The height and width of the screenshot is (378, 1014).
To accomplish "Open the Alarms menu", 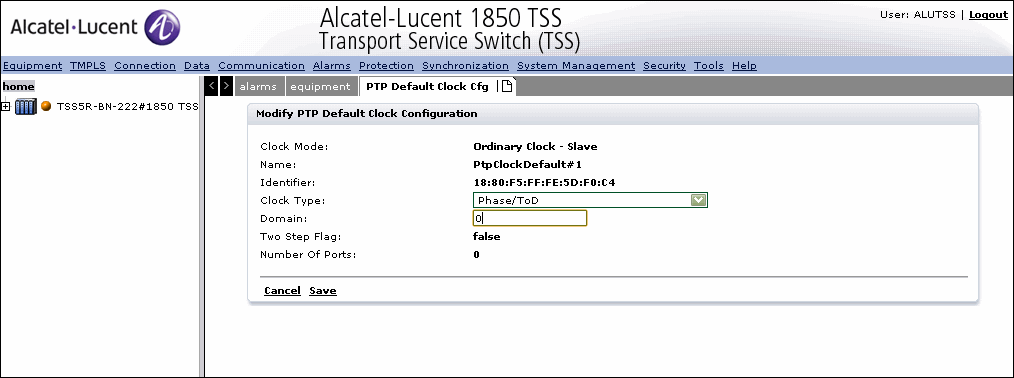I will (x=332, y=65).
